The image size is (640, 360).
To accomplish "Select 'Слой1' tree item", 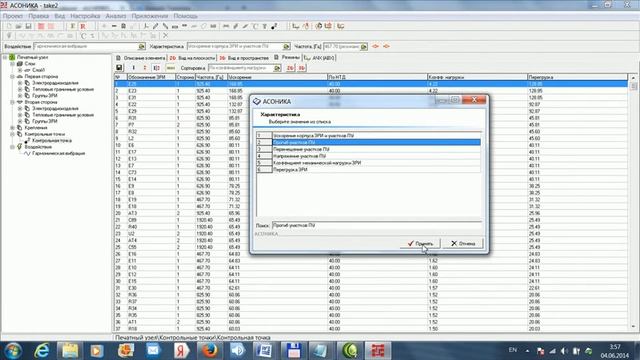I will coord(38,70).
